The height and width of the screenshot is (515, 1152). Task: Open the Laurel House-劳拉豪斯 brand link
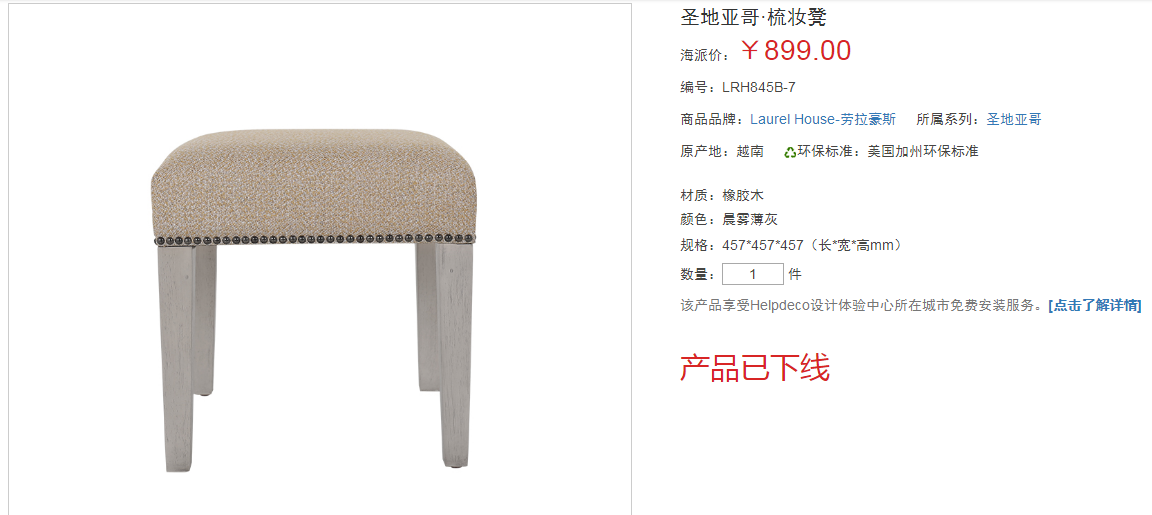click(x=823, y=120)
